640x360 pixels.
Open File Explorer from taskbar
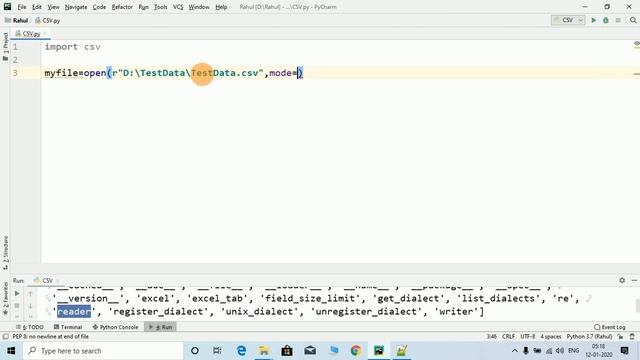(x=264, y=351)
